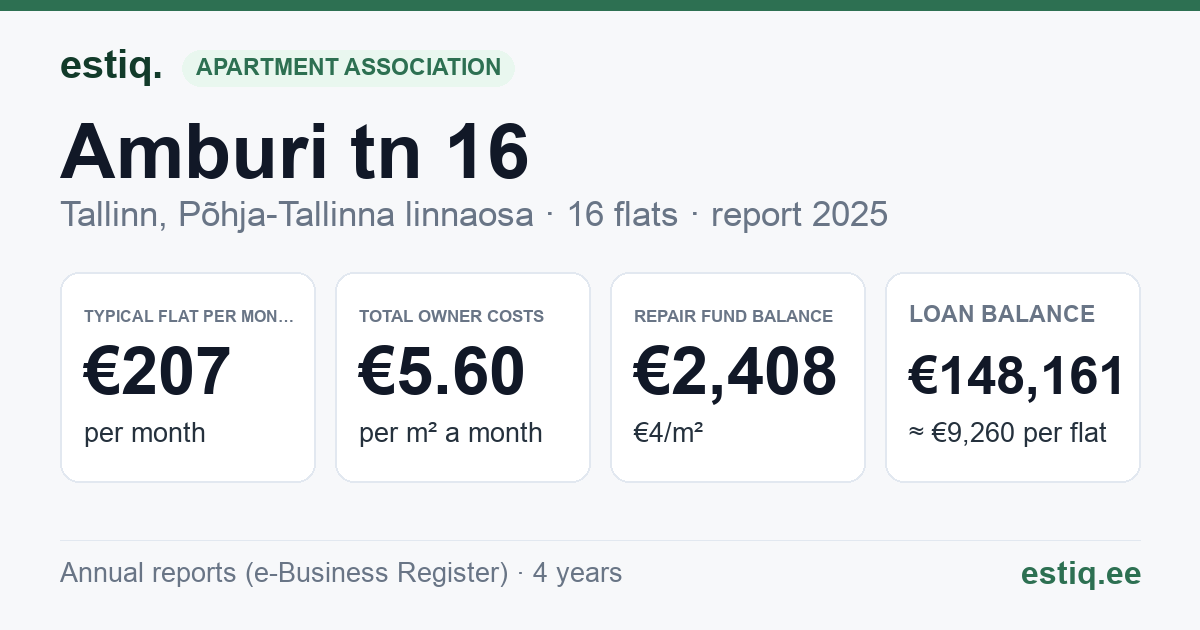The width and height of the screenshot is (1200, 630).
Task: Open the Total Owner Costs card
Action: pos(463,377)
